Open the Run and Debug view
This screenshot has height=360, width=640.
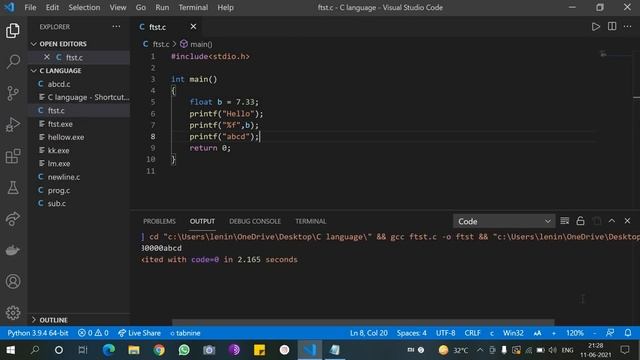coord(13,124)
